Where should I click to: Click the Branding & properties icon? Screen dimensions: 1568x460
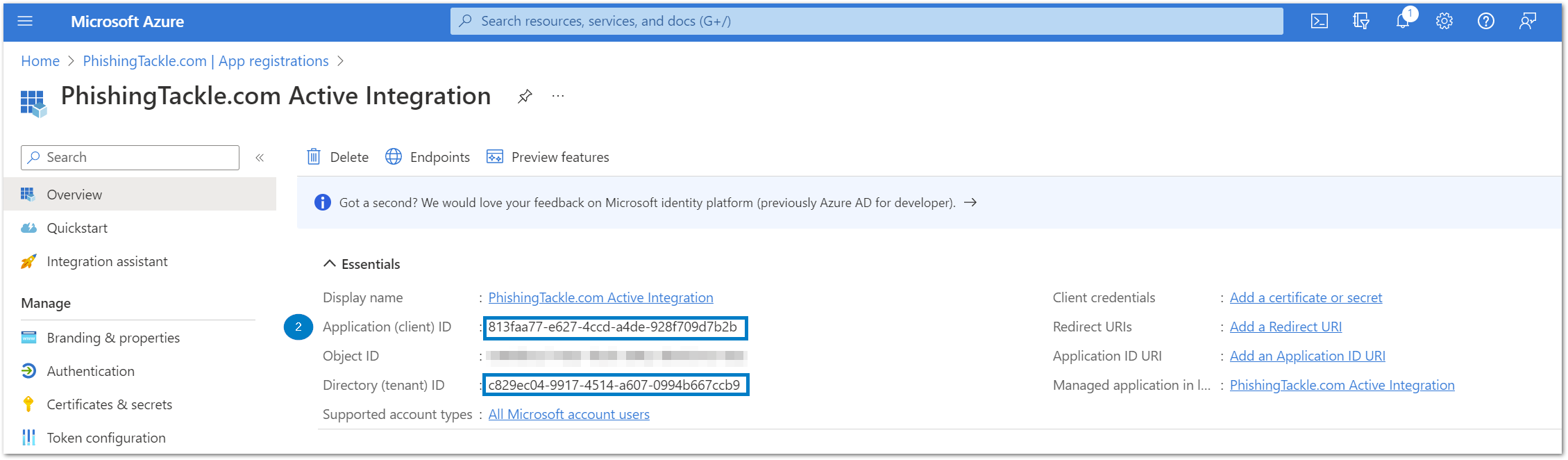[28, 338]
